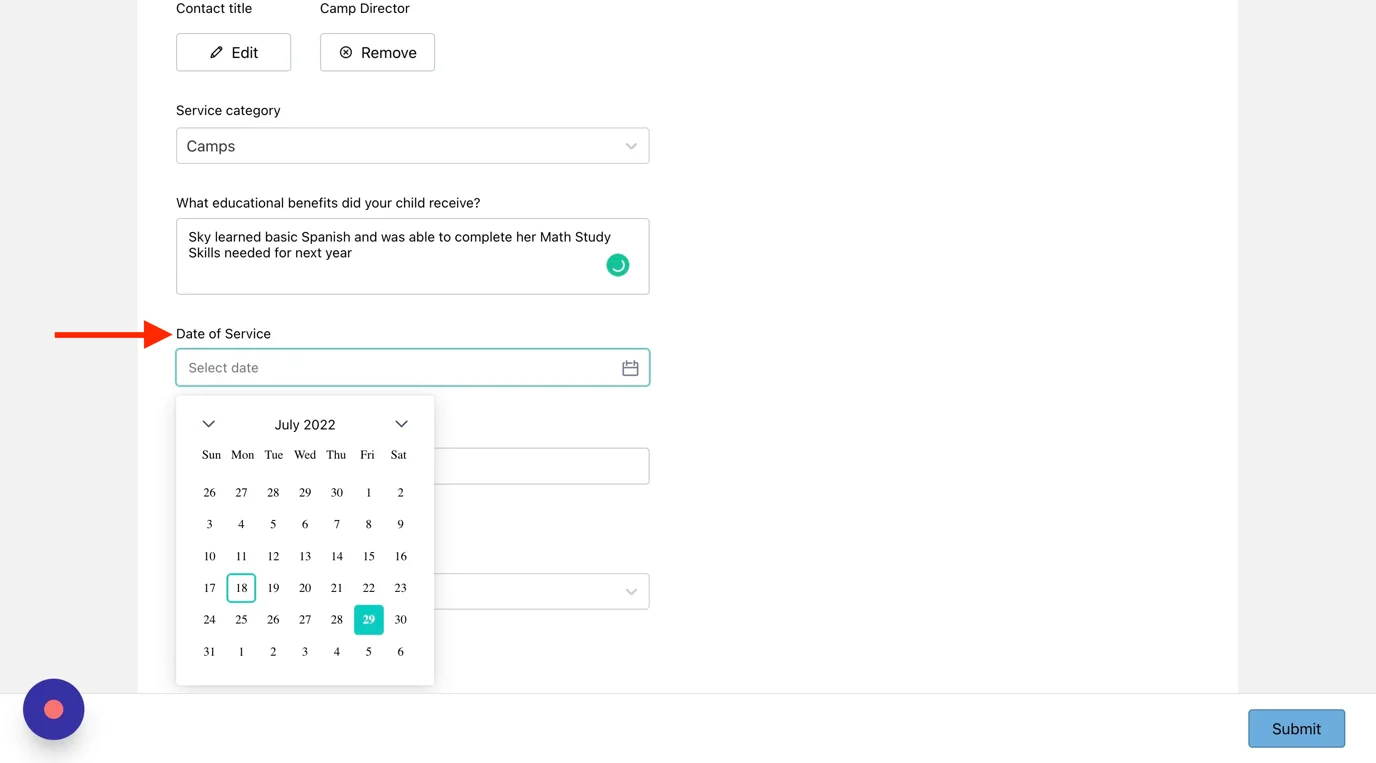Click the July 2022 month header
1376x763 pixels.
tap(305, 424)
